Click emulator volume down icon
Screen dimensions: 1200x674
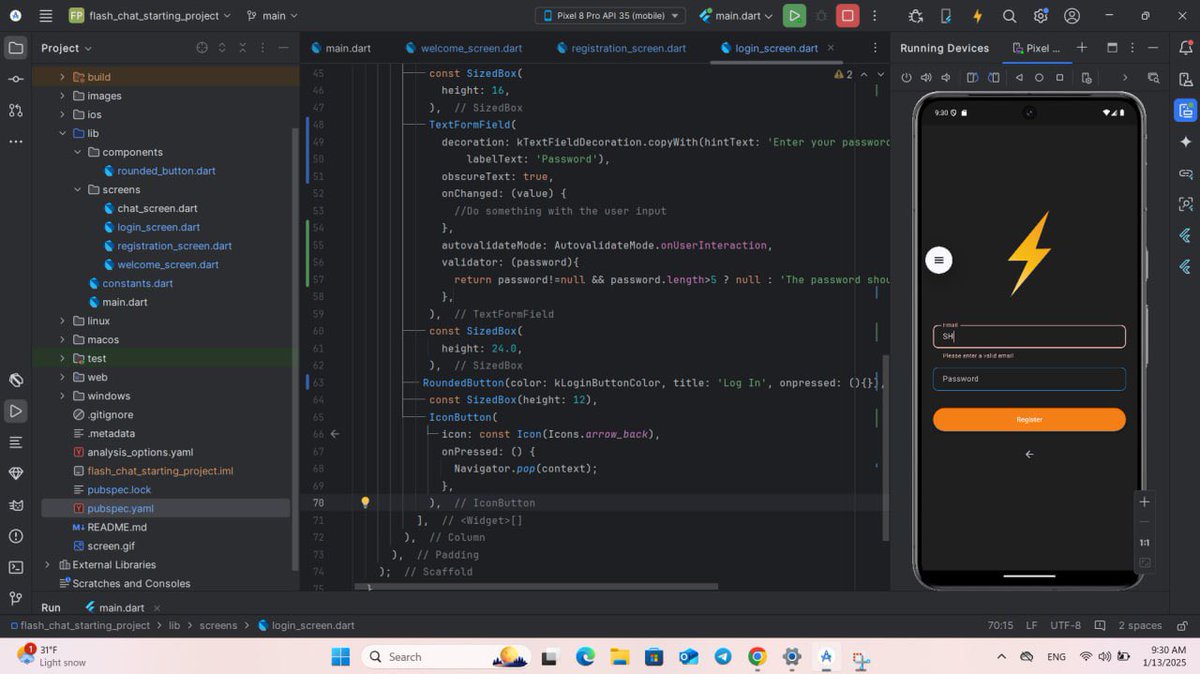tap(945, 77)
